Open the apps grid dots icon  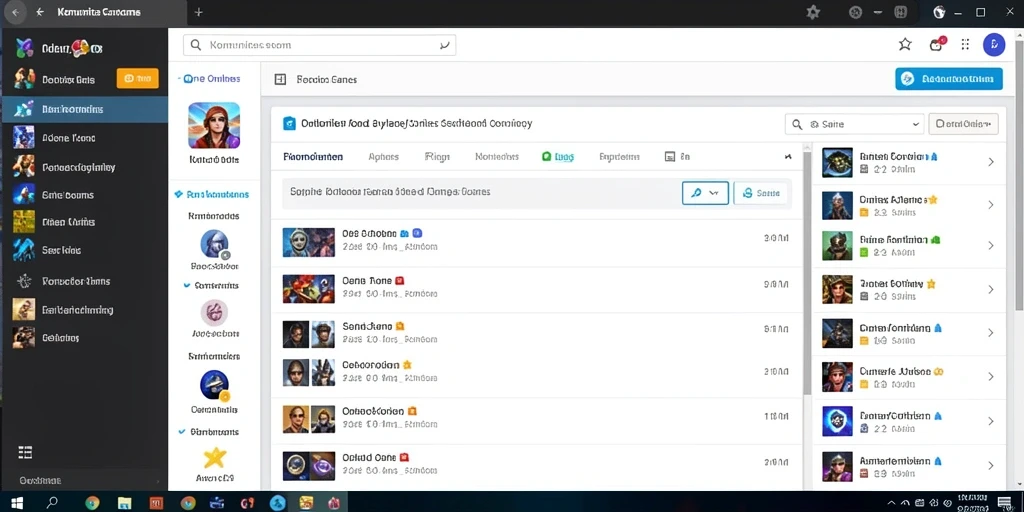click(x=965, y=44)
